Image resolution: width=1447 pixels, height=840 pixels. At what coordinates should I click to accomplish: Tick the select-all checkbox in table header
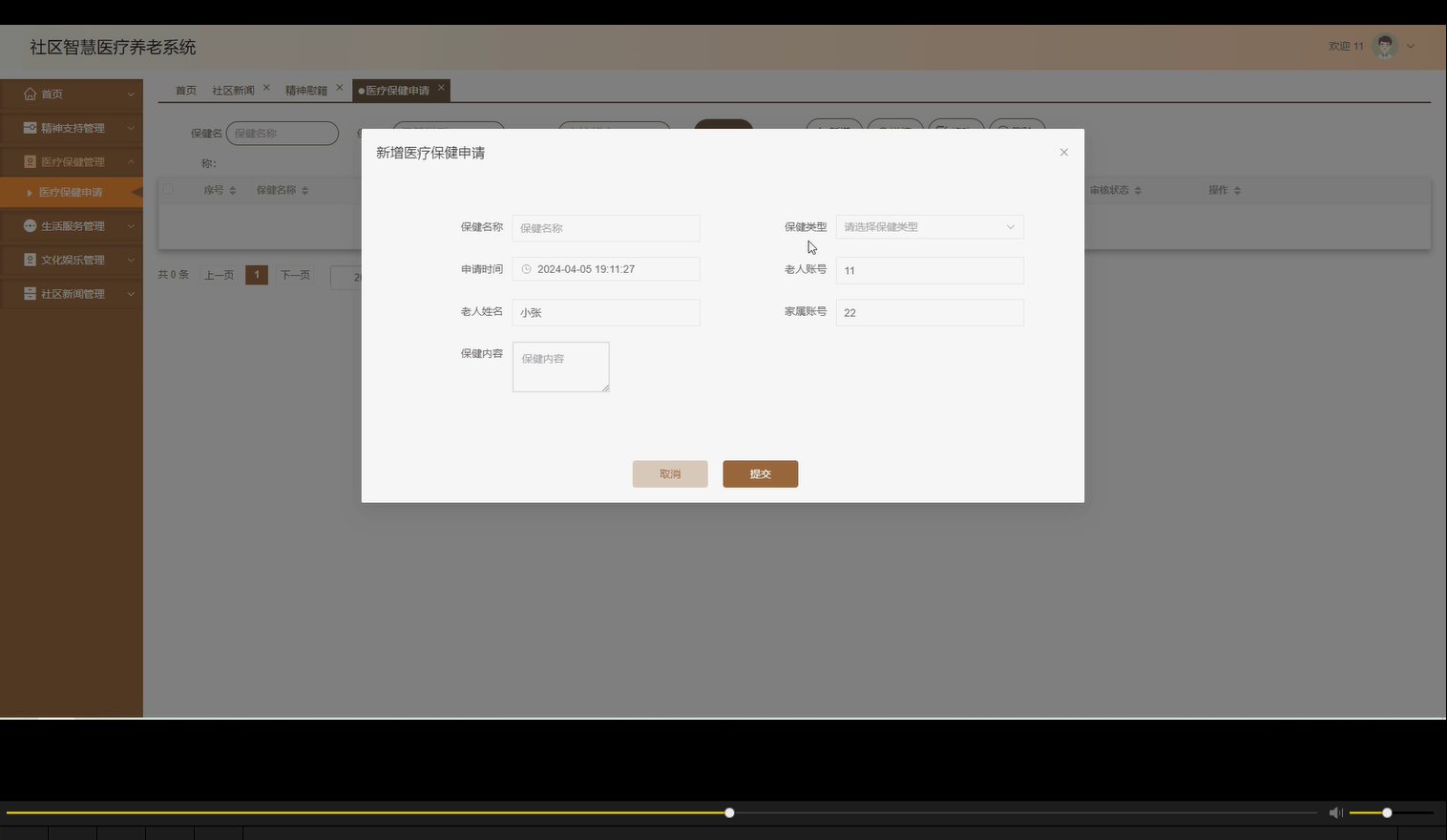point(168,190)
